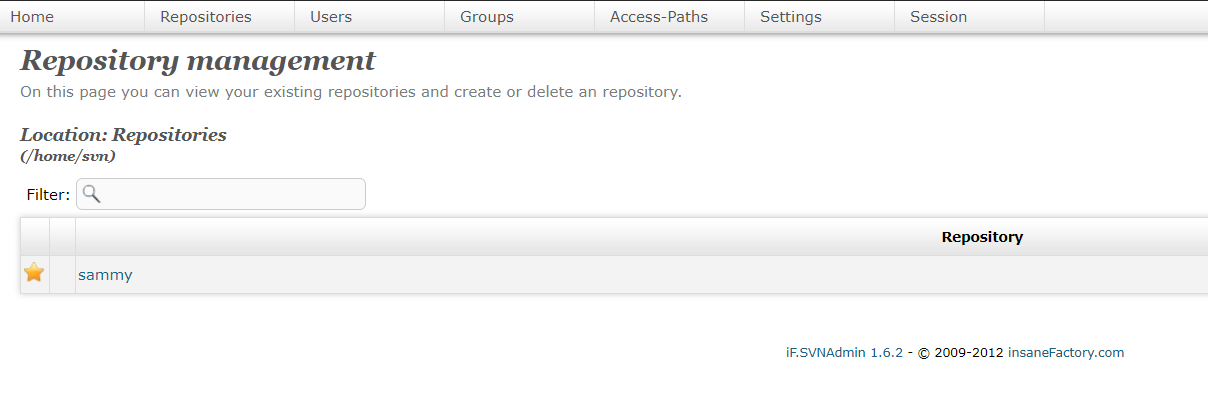The image size is (1208, 407).
Task: Click the Repository management heading
Action: [x=198, y=61]
